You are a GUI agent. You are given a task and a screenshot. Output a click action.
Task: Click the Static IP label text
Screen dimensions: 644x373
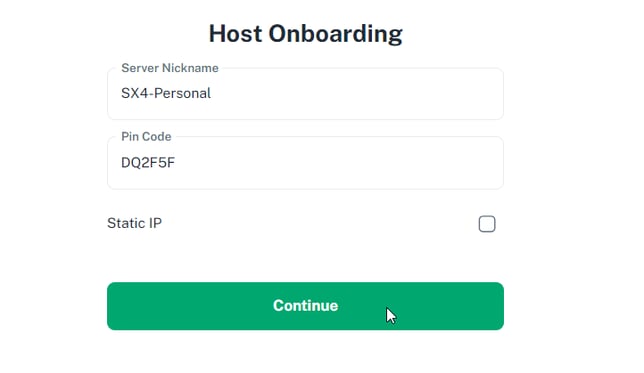134,223
